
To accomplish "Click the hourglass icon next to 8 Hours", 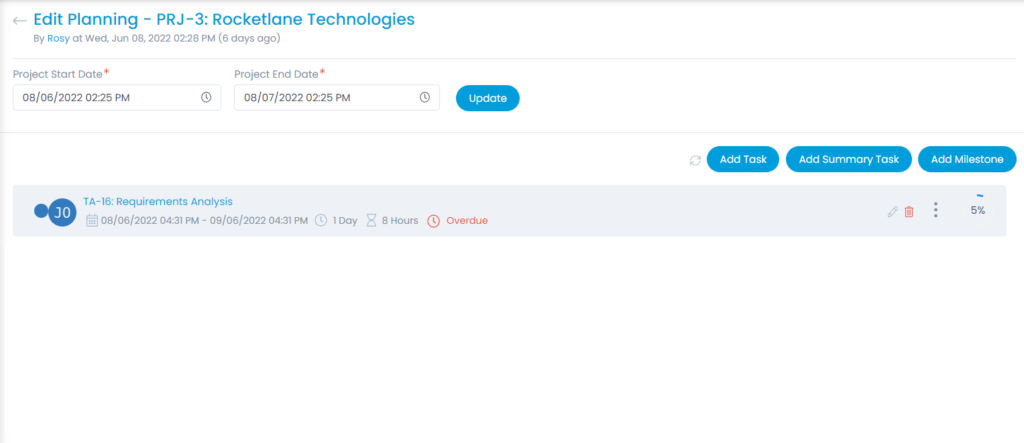I will point(372,221).
